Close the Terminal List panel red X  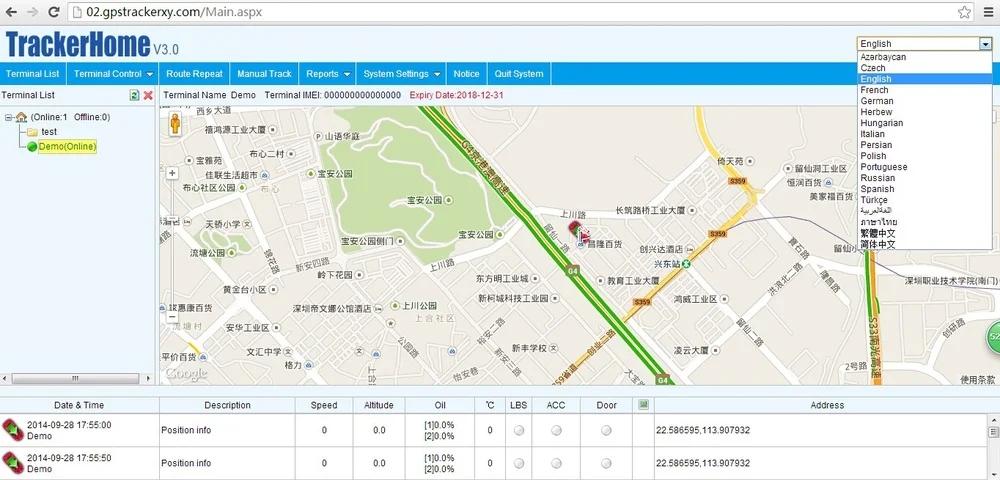[x=148, y=95]
